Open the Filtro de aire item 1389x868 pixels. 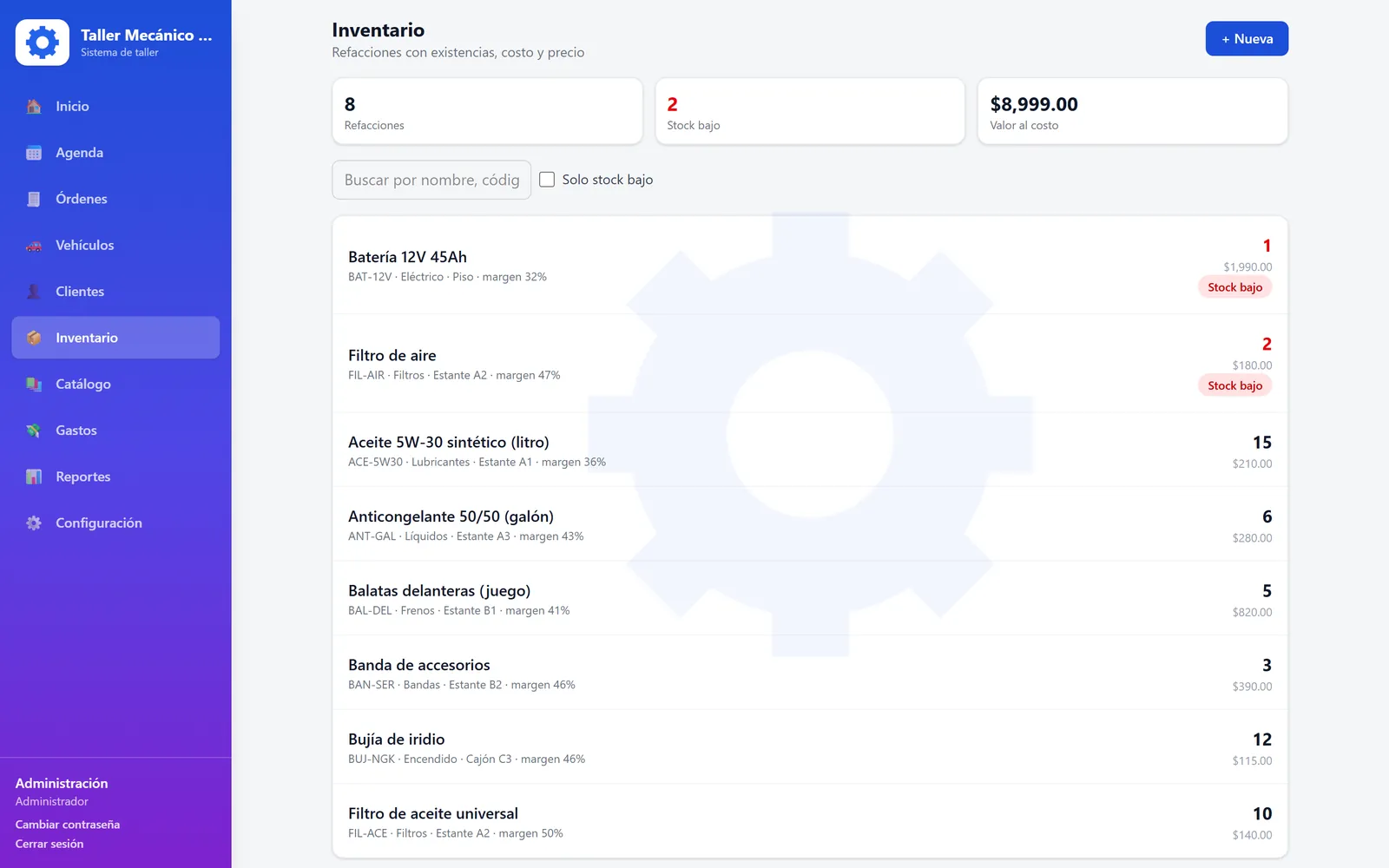[810, 364]
